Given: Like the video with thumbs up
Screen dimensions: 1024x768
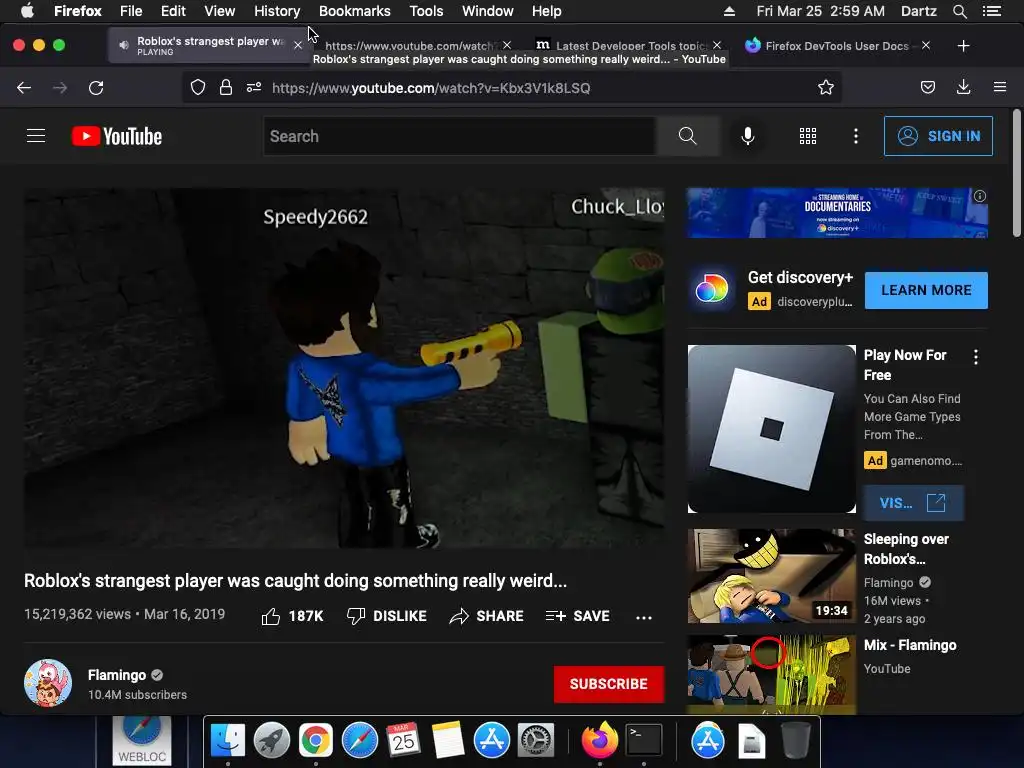Looking at the screenshot, I should pyautogui.click(x=292, y=616).
